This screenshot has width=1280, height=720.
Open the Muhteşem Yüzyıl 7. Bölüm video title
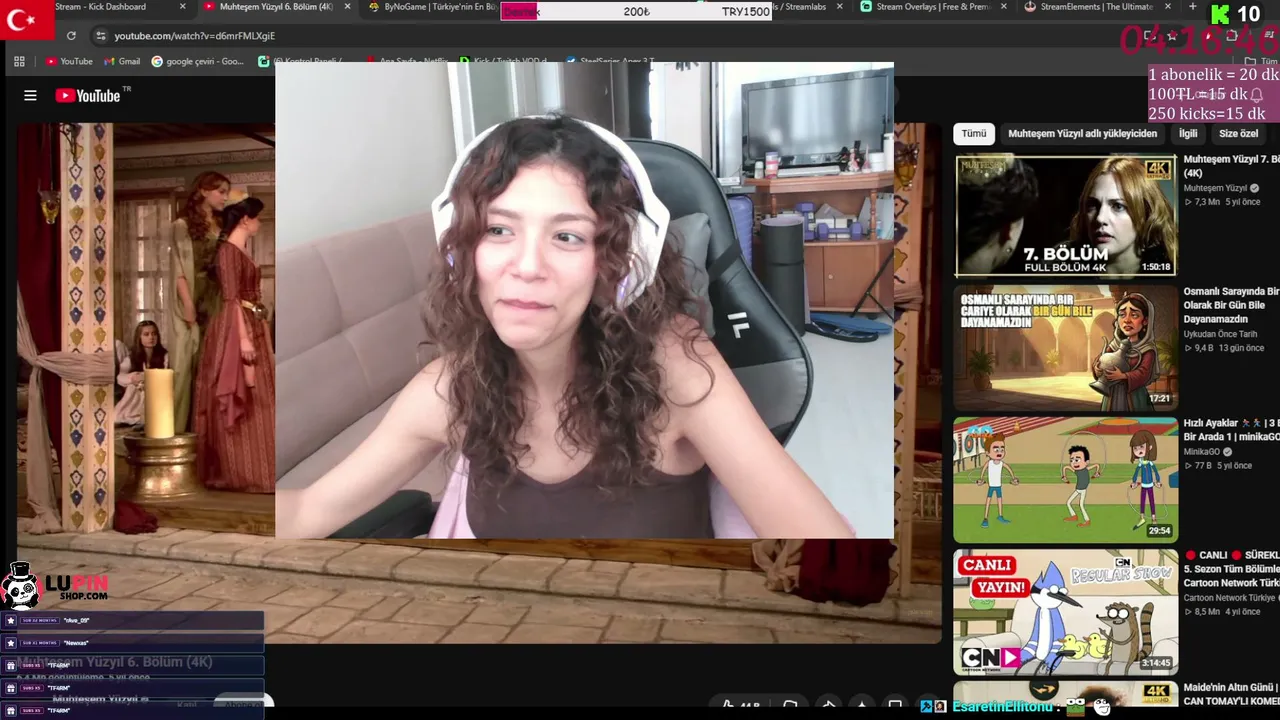coord(1232,166)
